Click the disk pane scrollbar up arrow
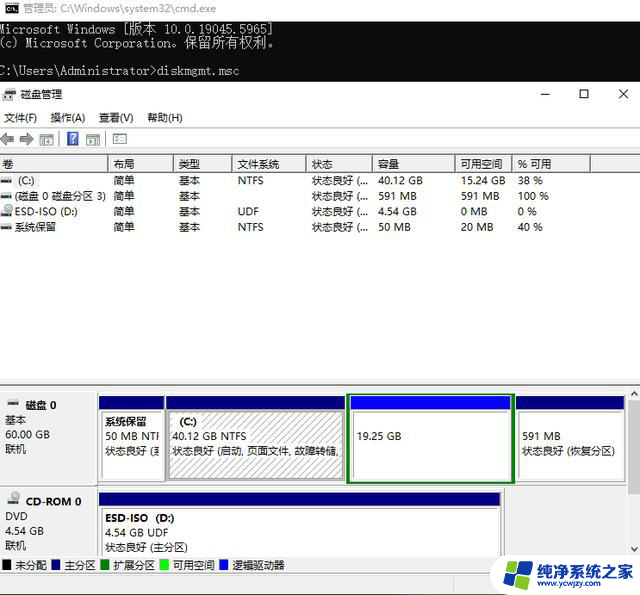This screenshot has height=595, width=640. [x=634, y=394]
